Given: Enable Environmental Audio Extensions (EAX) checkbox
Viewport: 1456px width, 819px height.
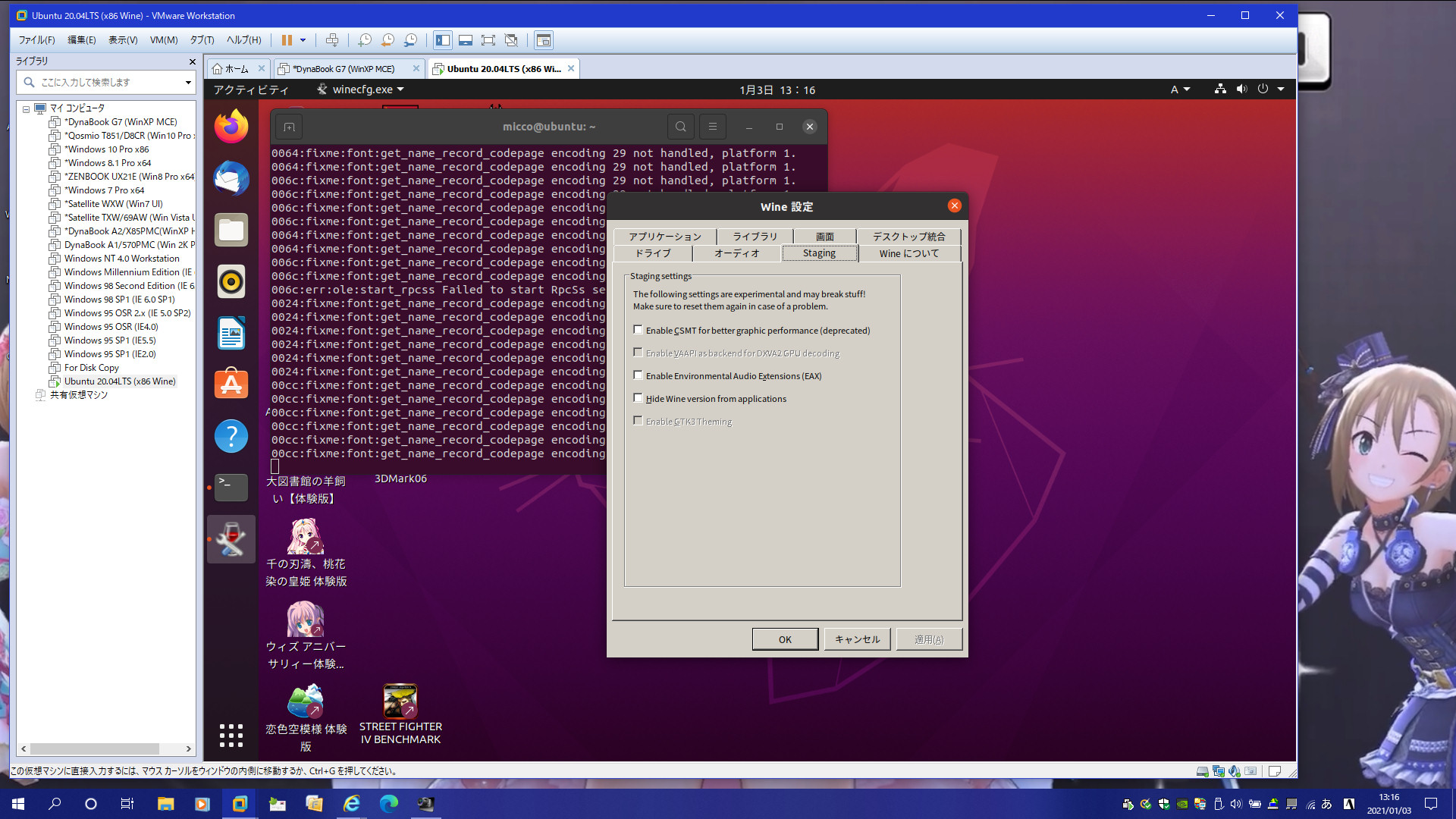Looking at the screenshot, I should pyautogui.click(x=638, y=375).
